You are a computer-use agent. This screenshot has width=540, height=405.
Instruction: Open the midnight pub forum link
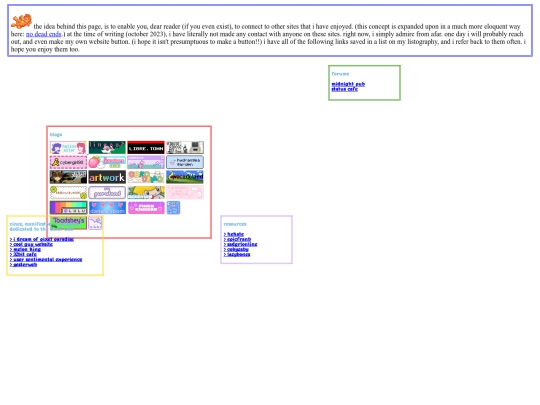tap(348, 84)
